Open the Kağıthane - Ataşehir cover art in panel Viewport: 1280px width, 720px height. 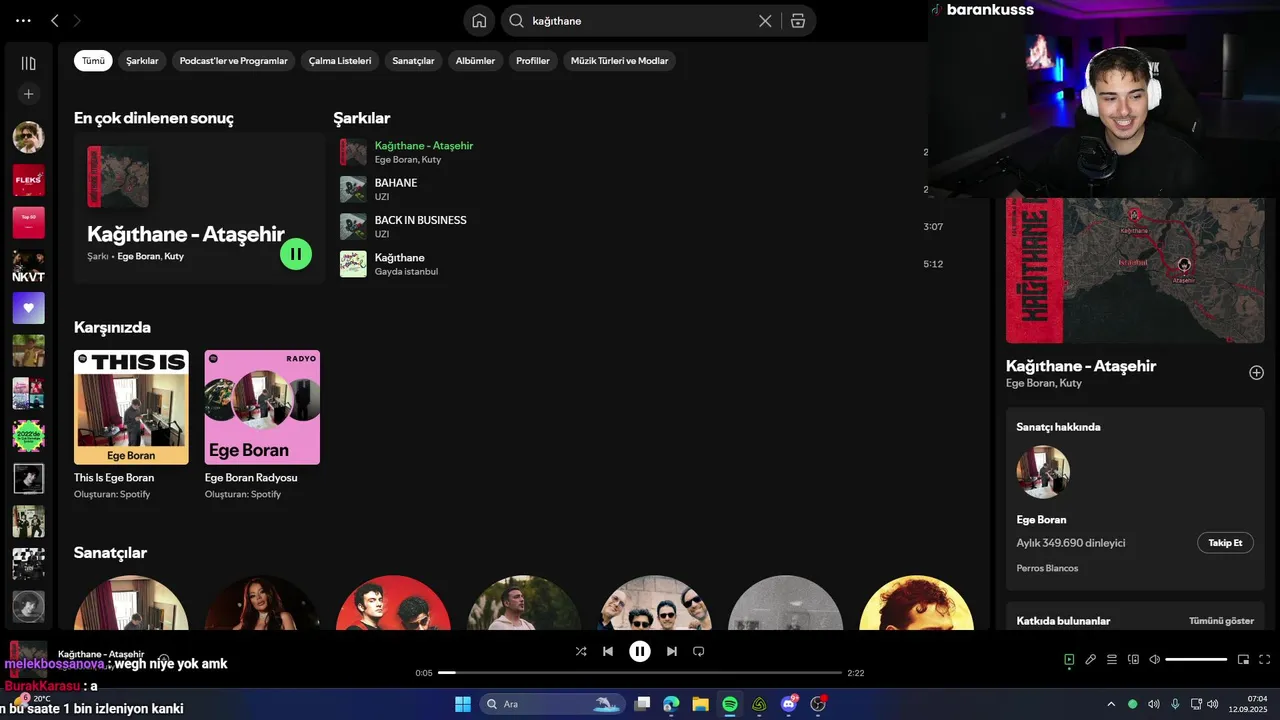coord(1135,270)
